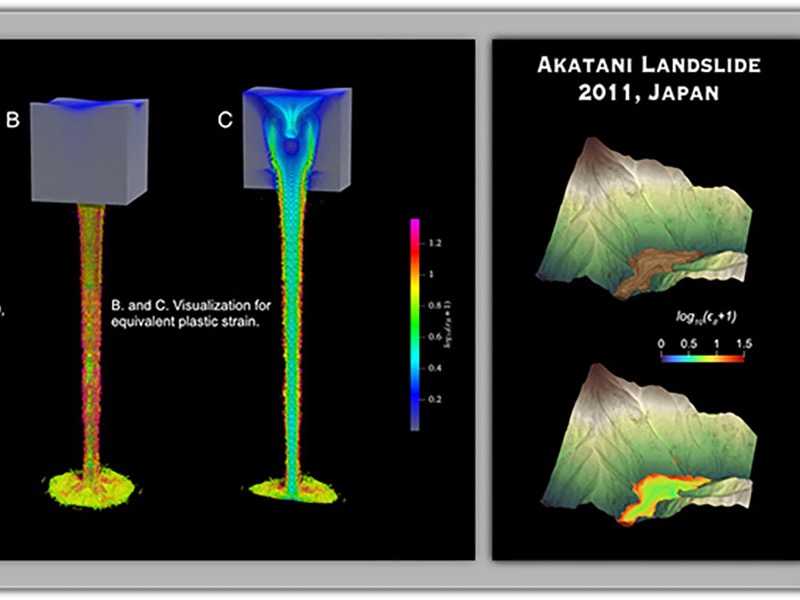800x600 pixels.
Task: Click the '0.2' tick on vertical color bar
Action: tap(434, 399)
